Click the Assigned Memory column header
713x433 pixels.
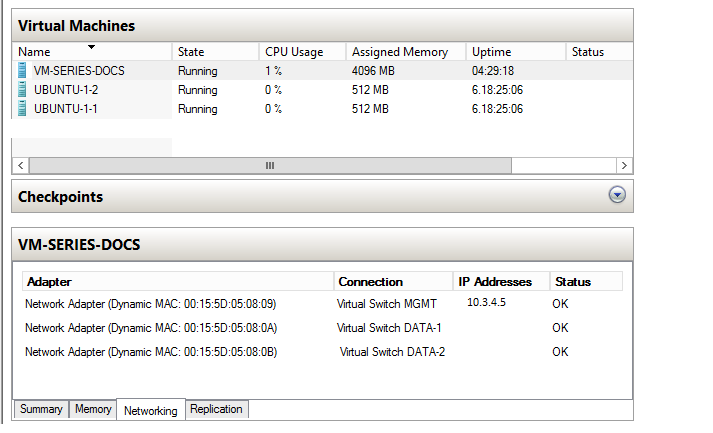(x=400, y=52)
